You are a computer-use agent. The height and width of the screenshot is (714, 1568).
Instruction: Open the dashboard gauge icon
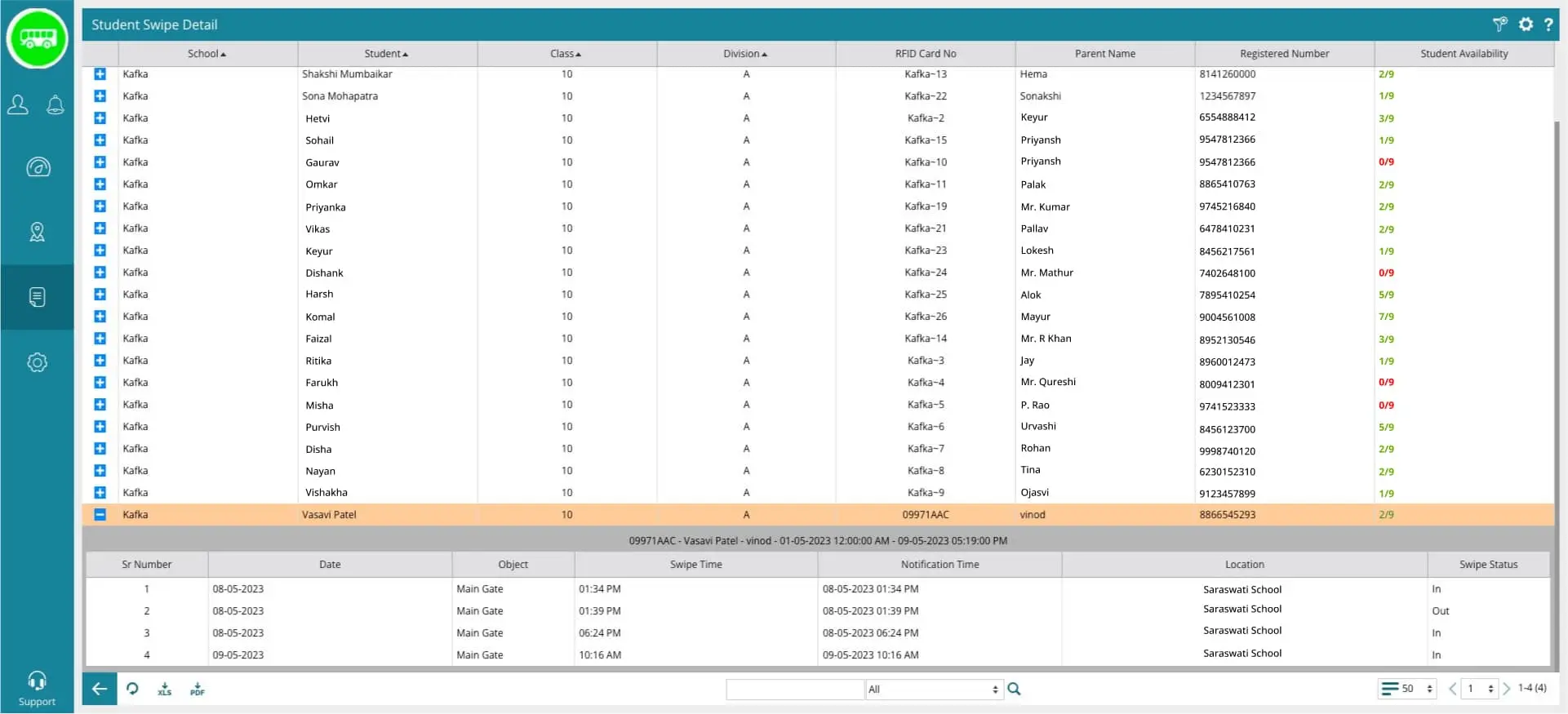(38, 167)
